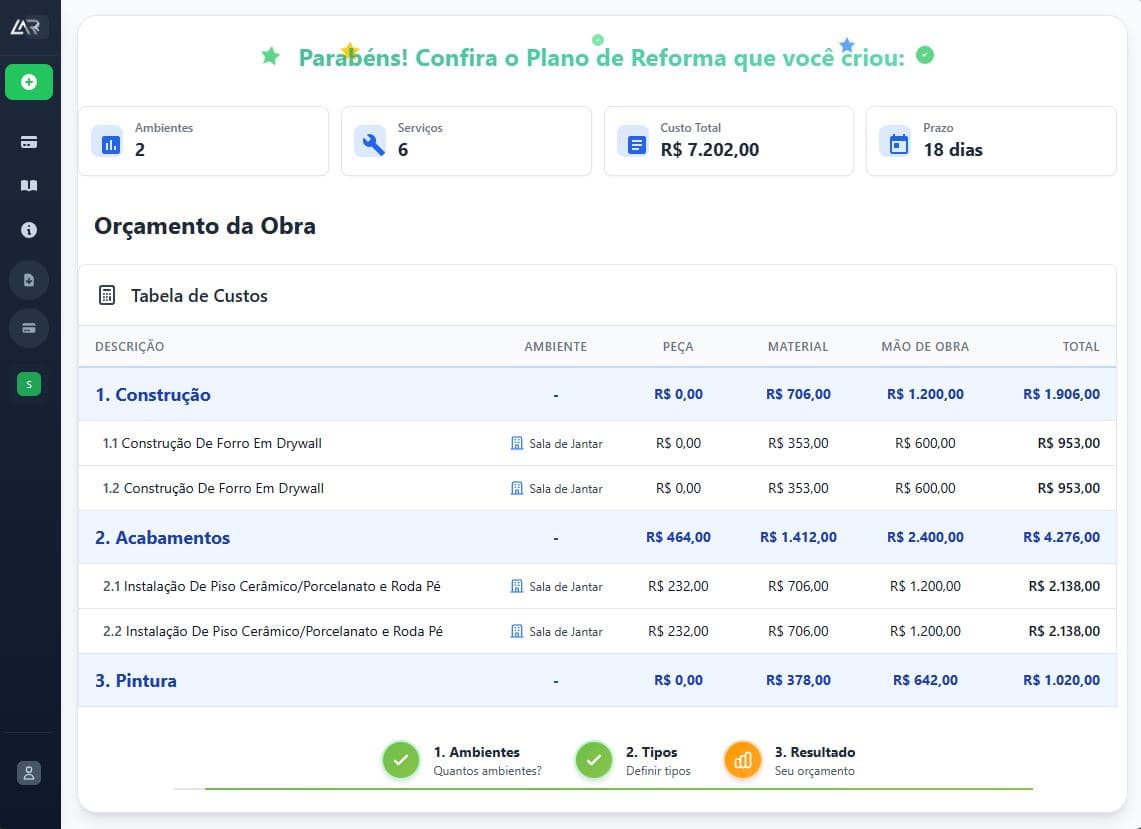
Task: Select the user profile icon at sidebar bottom
Action: pyautogui.click(x=29, y=773)
